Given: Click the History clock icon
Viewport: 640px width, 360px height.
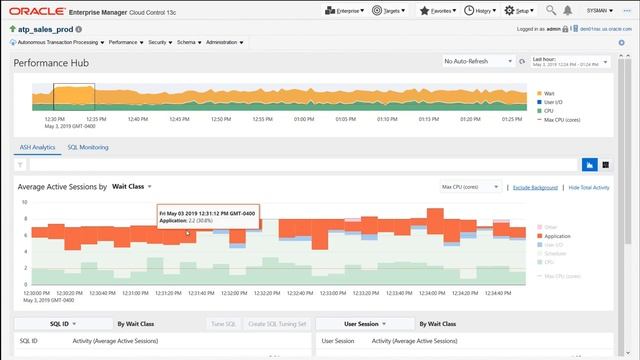Looking at the screenshot, I should point(469,11).
